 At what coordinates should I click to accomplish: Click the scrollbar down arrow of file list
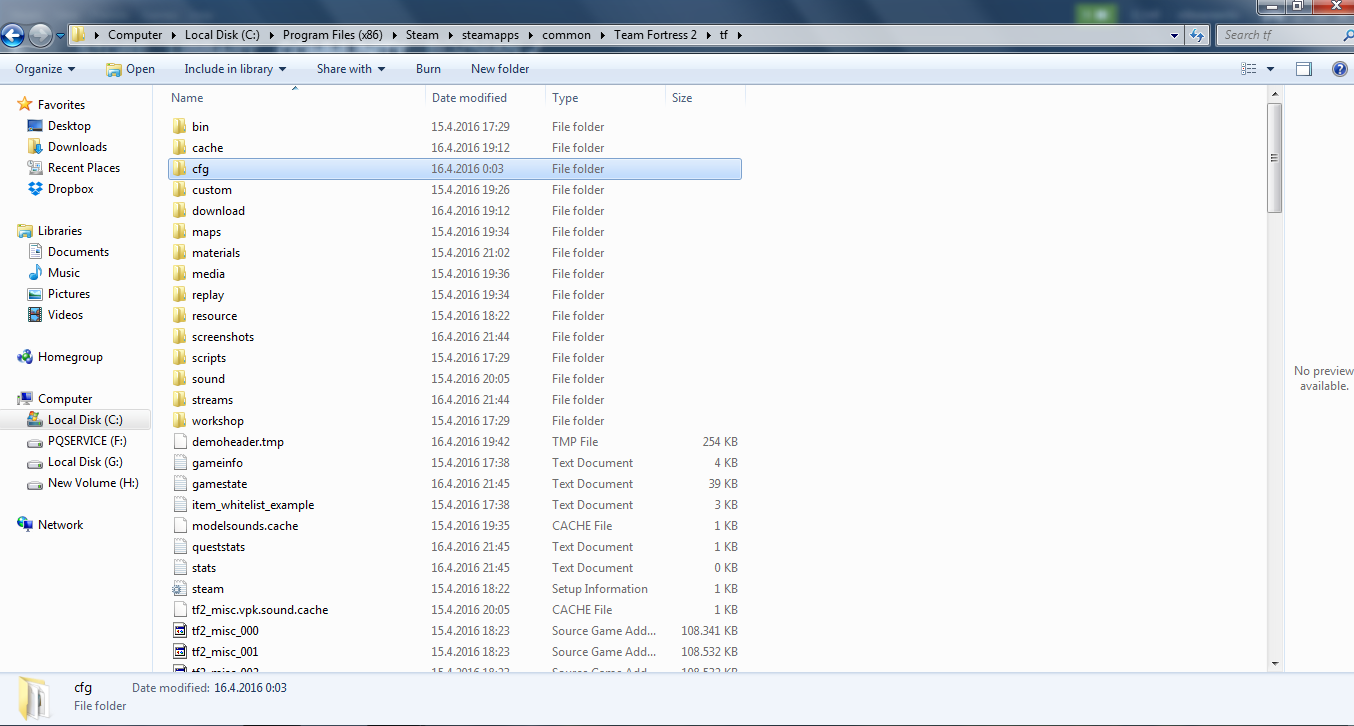[x=1274, y=662]
